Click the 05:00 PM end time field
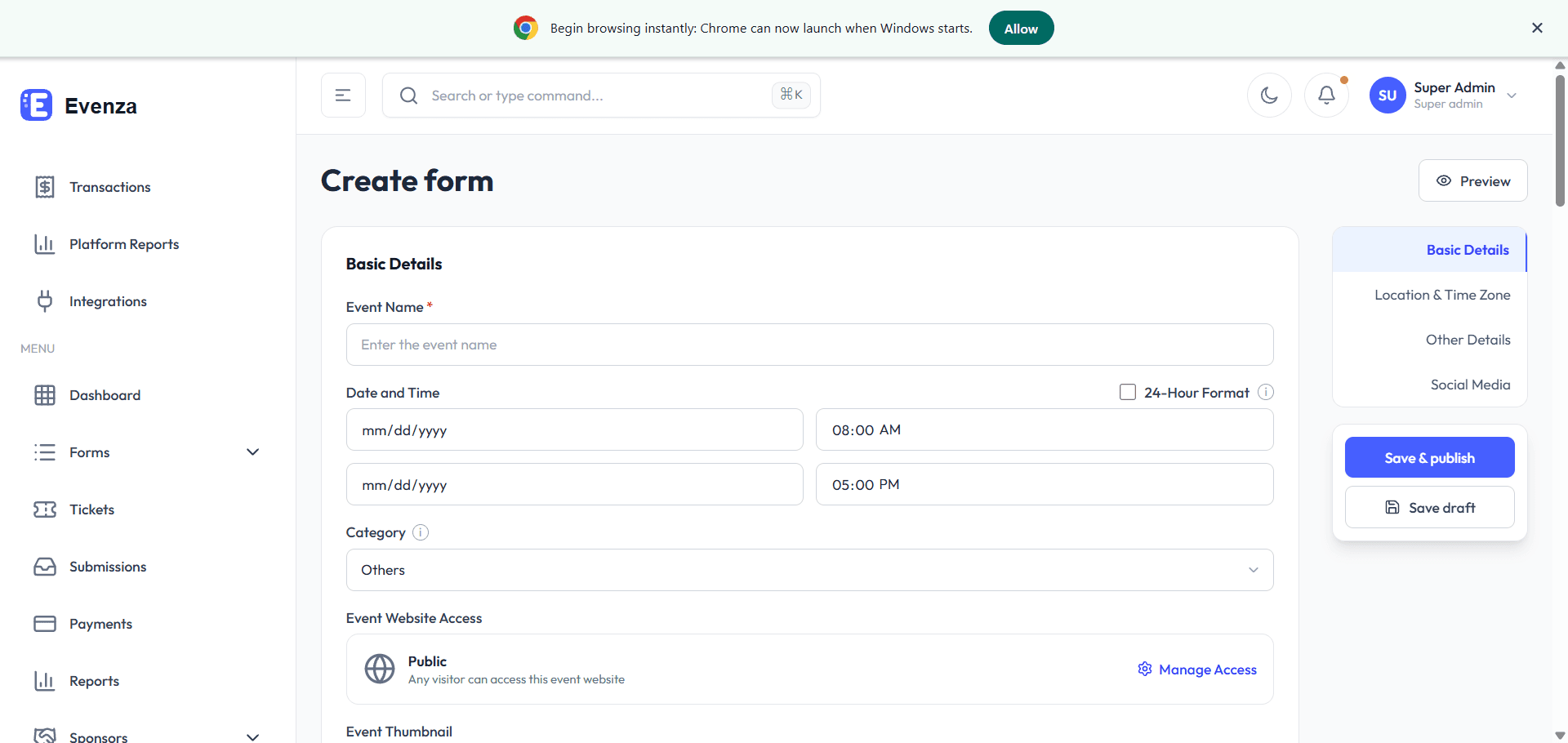1568x743 pixels. point(1045,484)
